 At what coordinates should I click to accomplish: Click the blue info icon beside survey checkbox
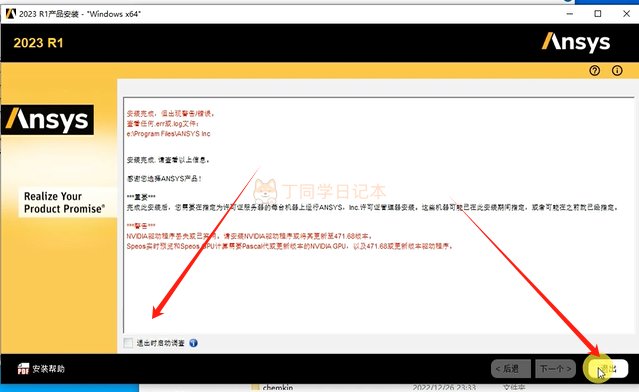point(194,343)
